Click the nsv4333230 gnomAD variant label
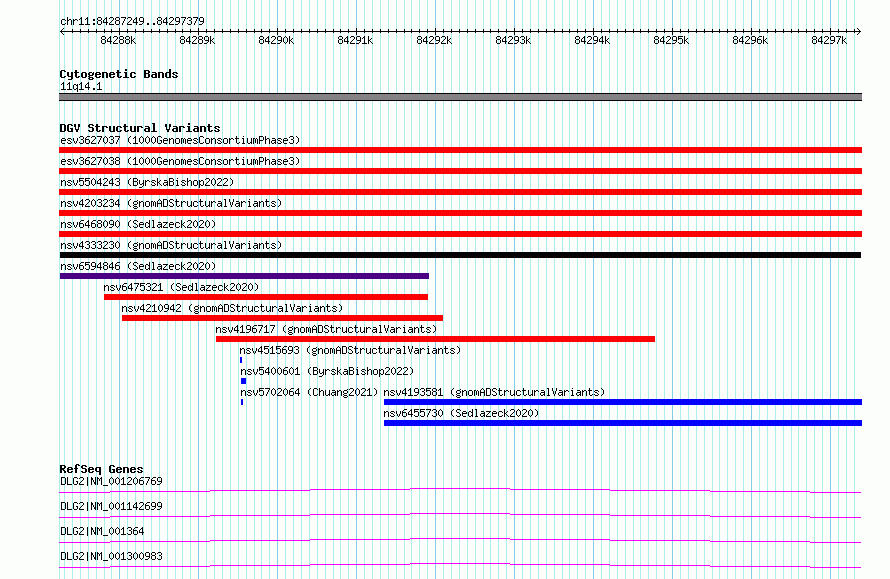 pyautogui.click(x=171, y=245)
